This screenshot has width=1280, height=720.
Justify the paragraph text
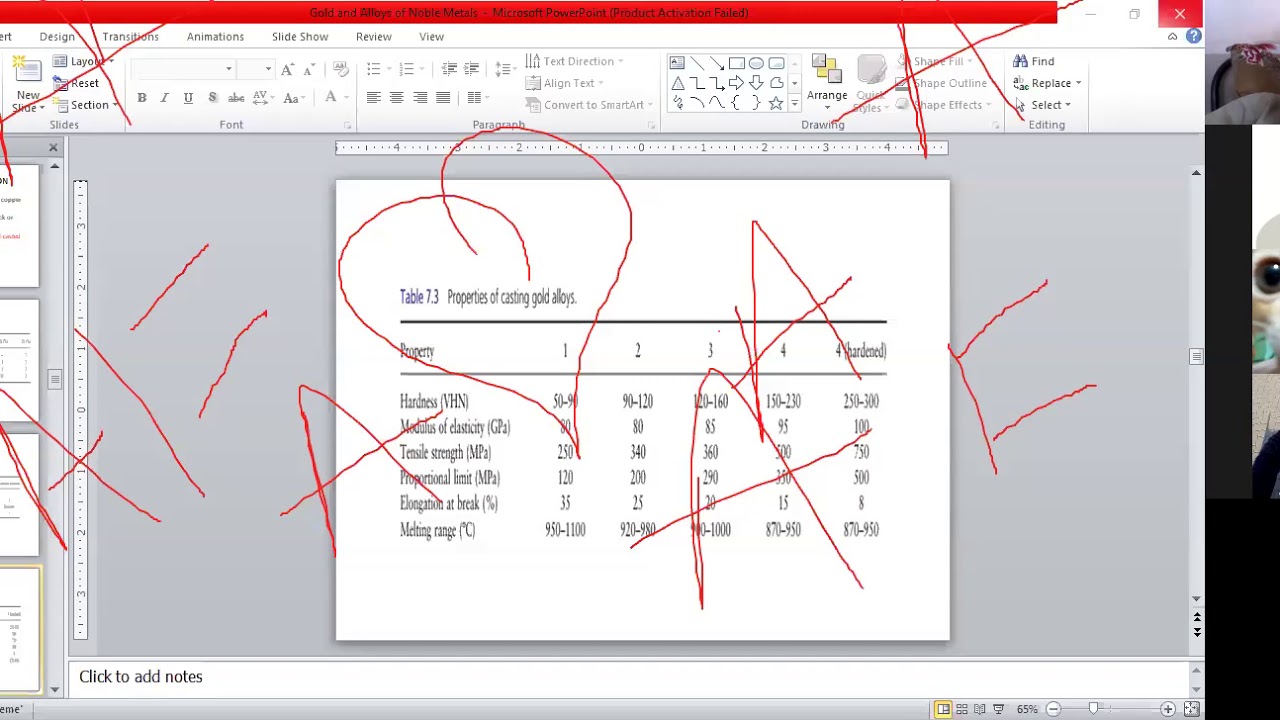click(443, 98)
